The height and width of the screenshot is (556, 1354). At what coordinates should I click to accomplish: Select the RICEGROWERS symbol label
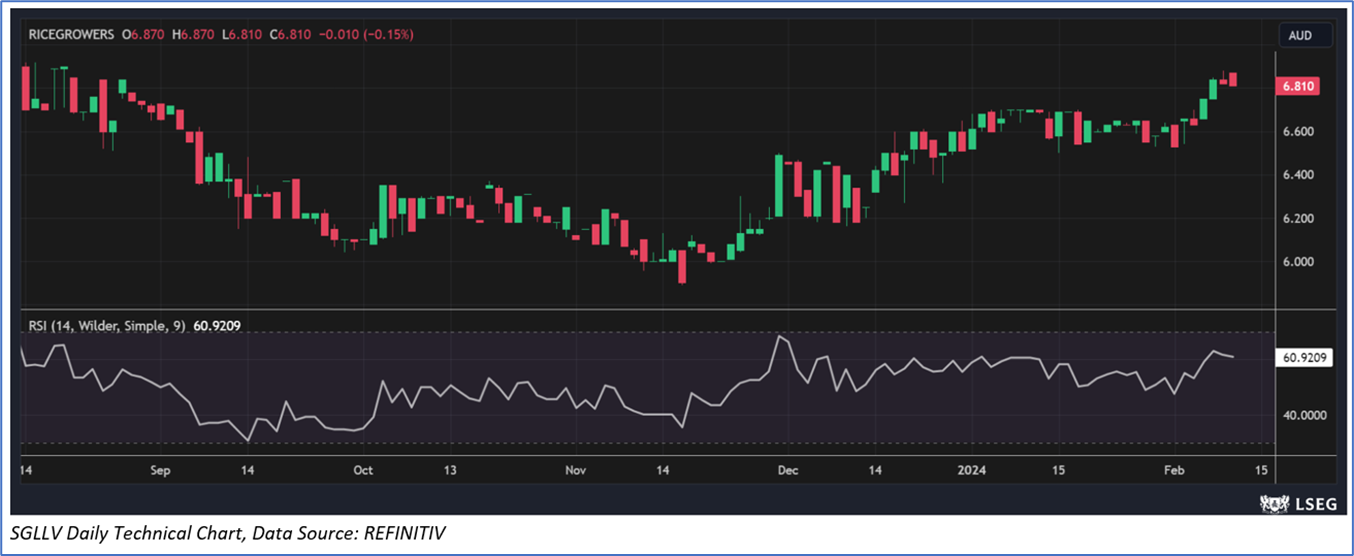coord(69,35)
